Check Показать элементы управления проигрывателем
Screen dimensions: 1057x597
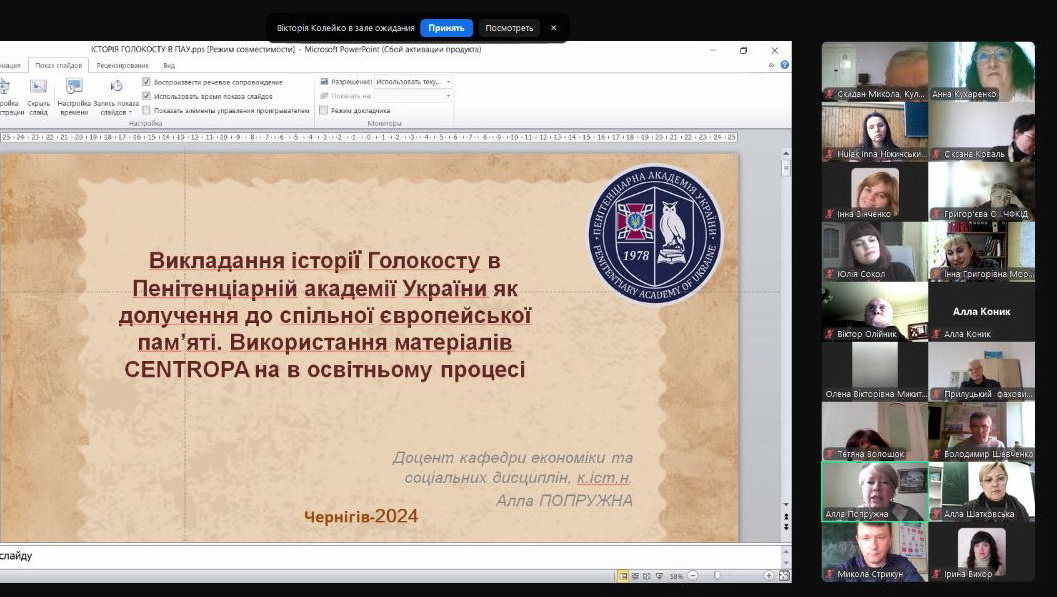coord(147,110)
